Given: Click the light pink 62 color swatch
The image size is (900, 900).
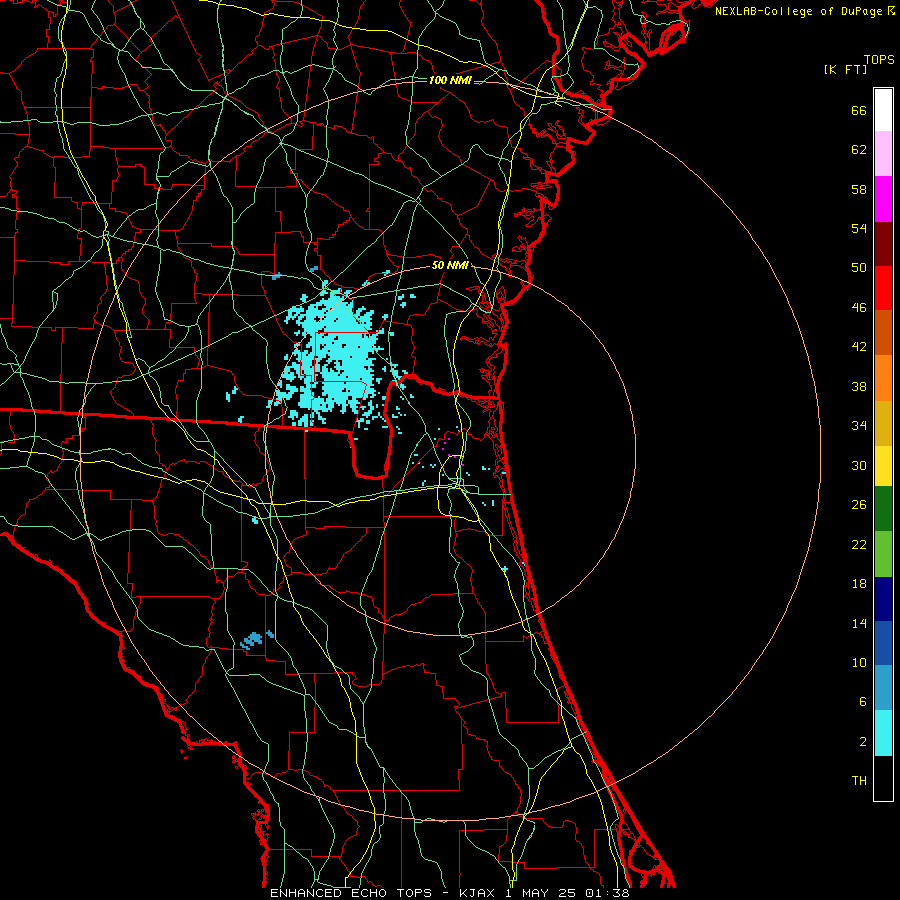Looking at the screenshot, I should 883,154.
